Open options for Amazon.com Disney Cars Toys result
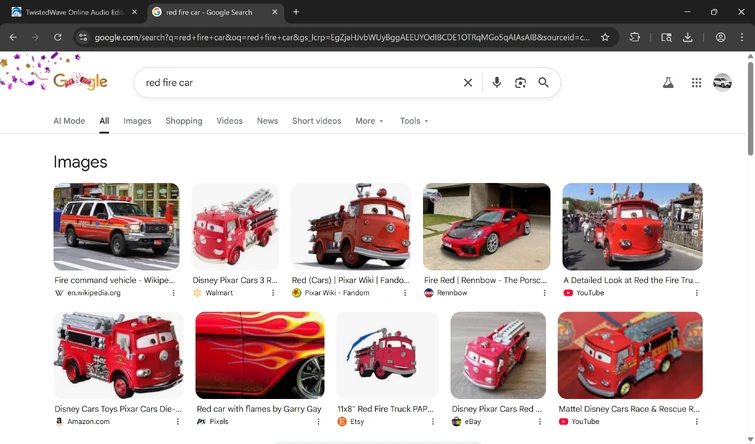This screenshot has width=755, height=444. (x=178, y=421)
